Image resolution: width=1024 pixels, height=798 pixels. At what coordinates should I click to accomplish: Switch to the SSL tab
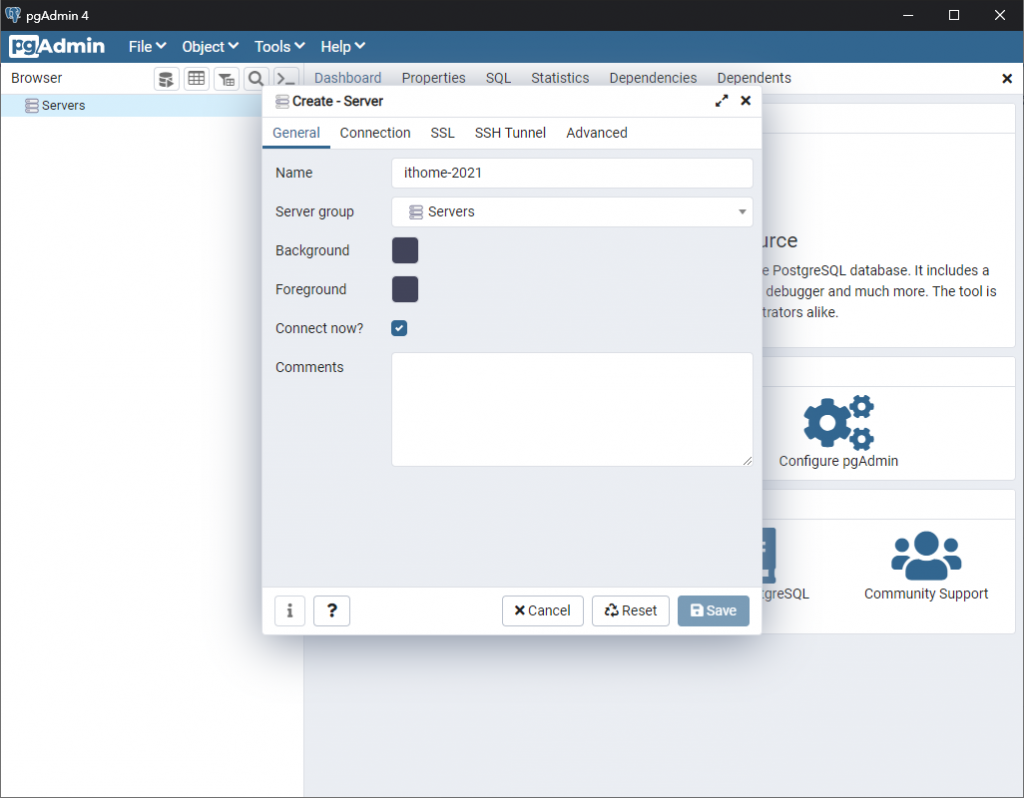tap(442, 133)
